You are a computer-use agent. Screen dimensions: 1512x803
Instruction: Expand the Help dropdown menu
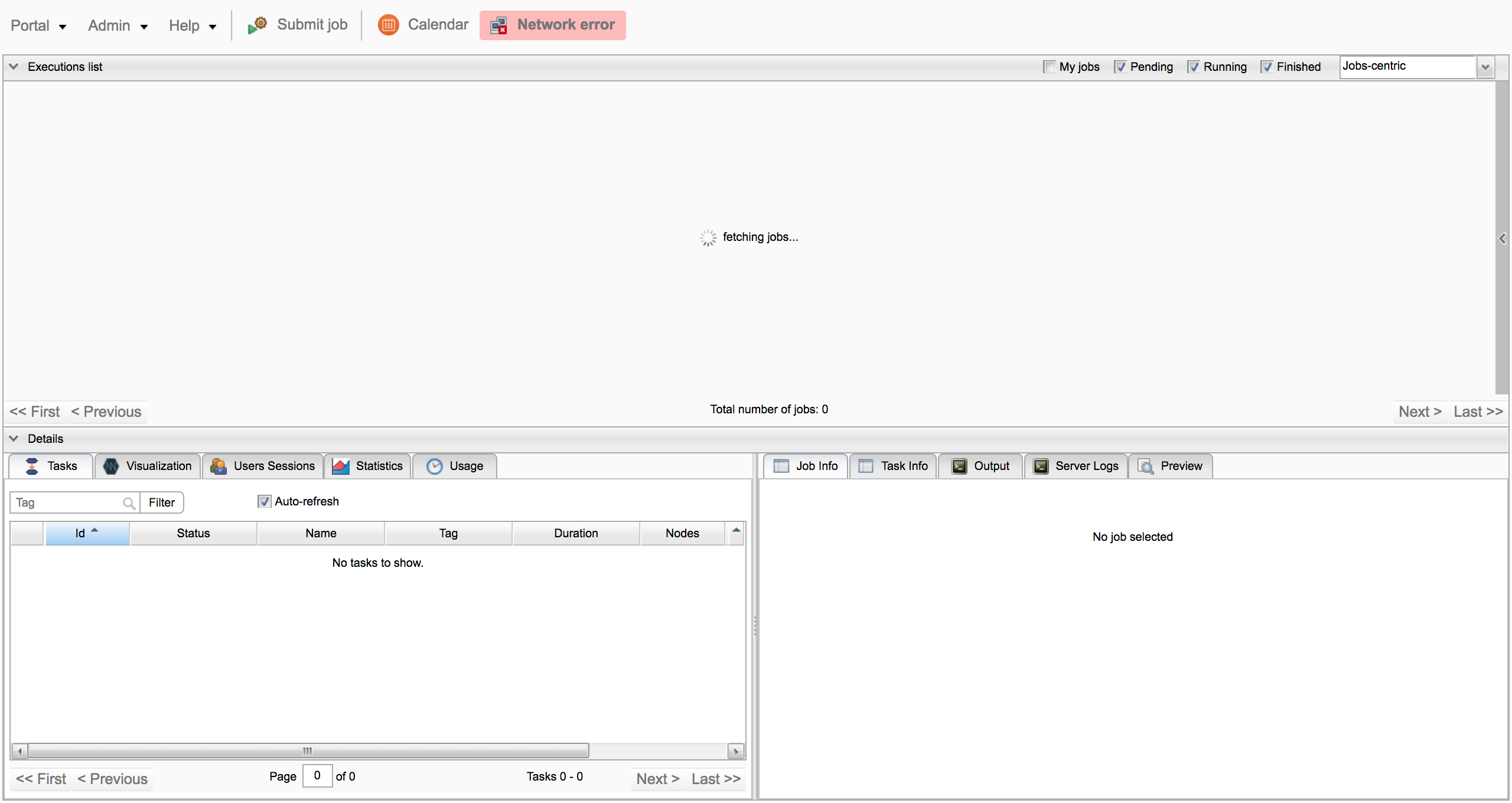tap(193, 25)
